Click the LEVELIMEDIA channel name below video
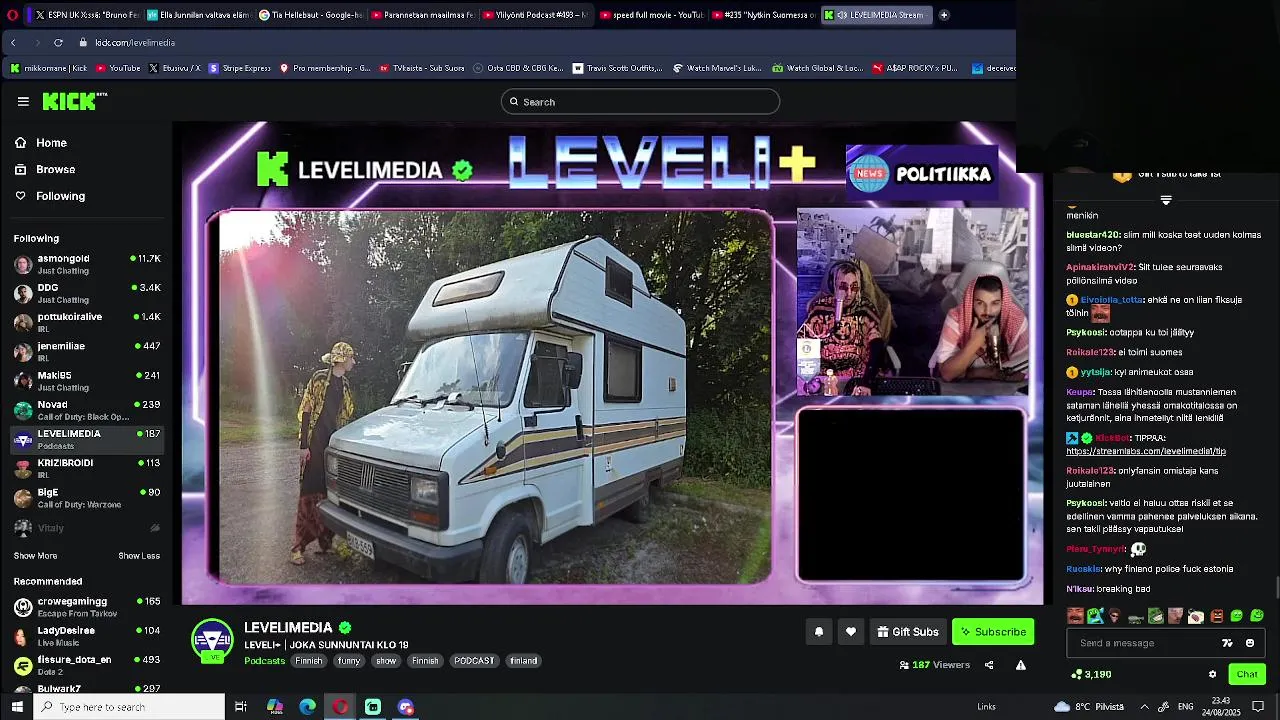Image resolution: width=1280 pixels, height=720 pixels. [288, 627]
